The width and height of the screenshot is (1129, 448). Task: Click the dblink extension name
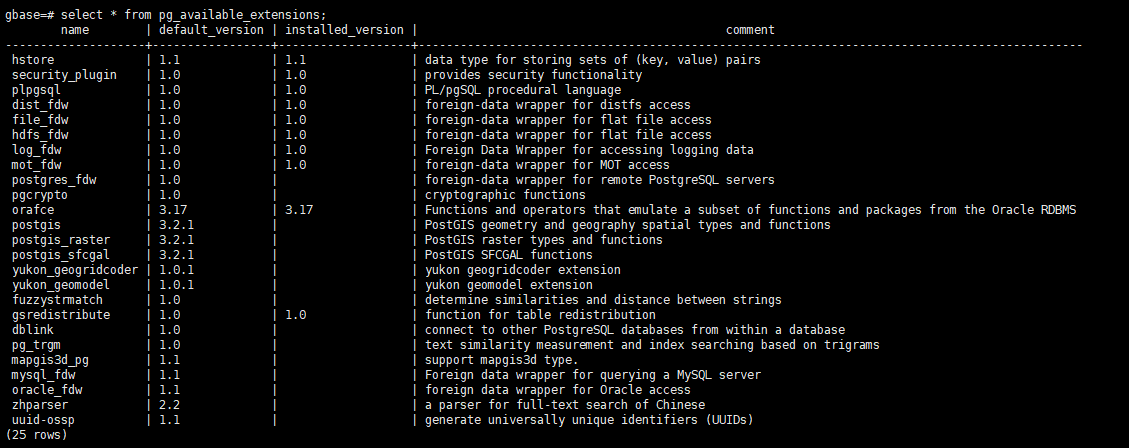pos(32,330)
